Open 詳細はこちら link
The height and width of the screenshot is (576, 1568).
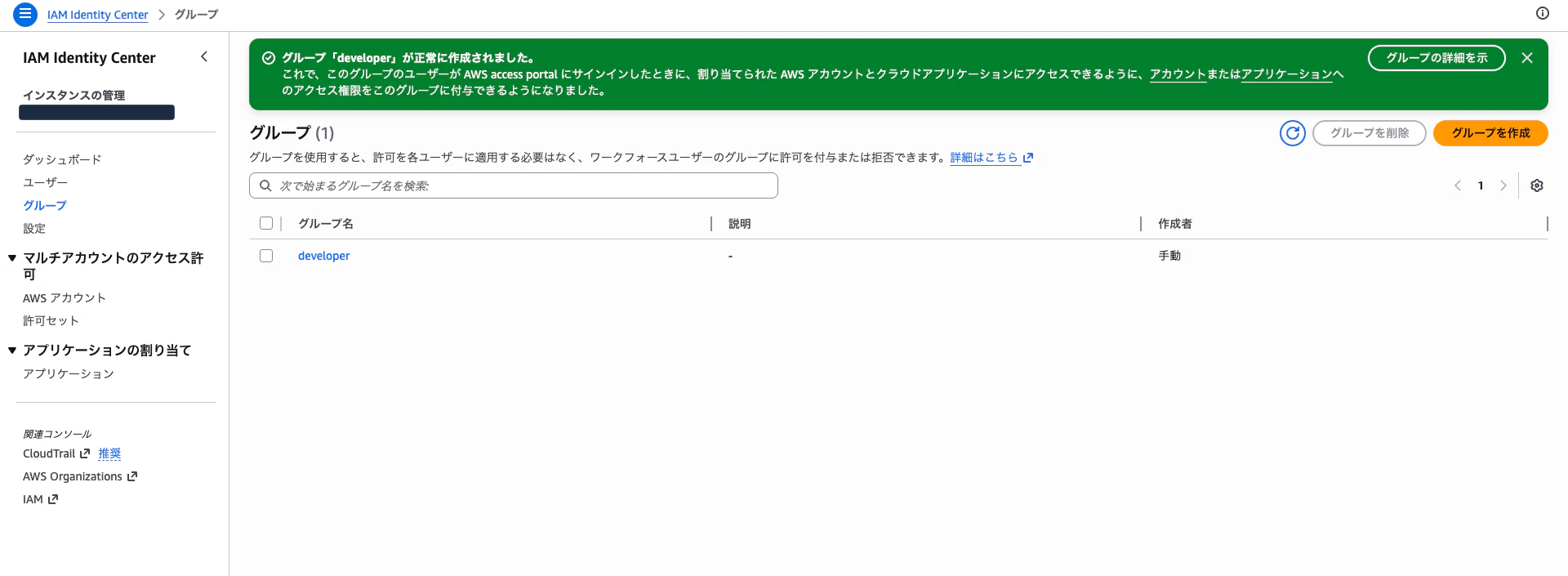coord(984,158)
